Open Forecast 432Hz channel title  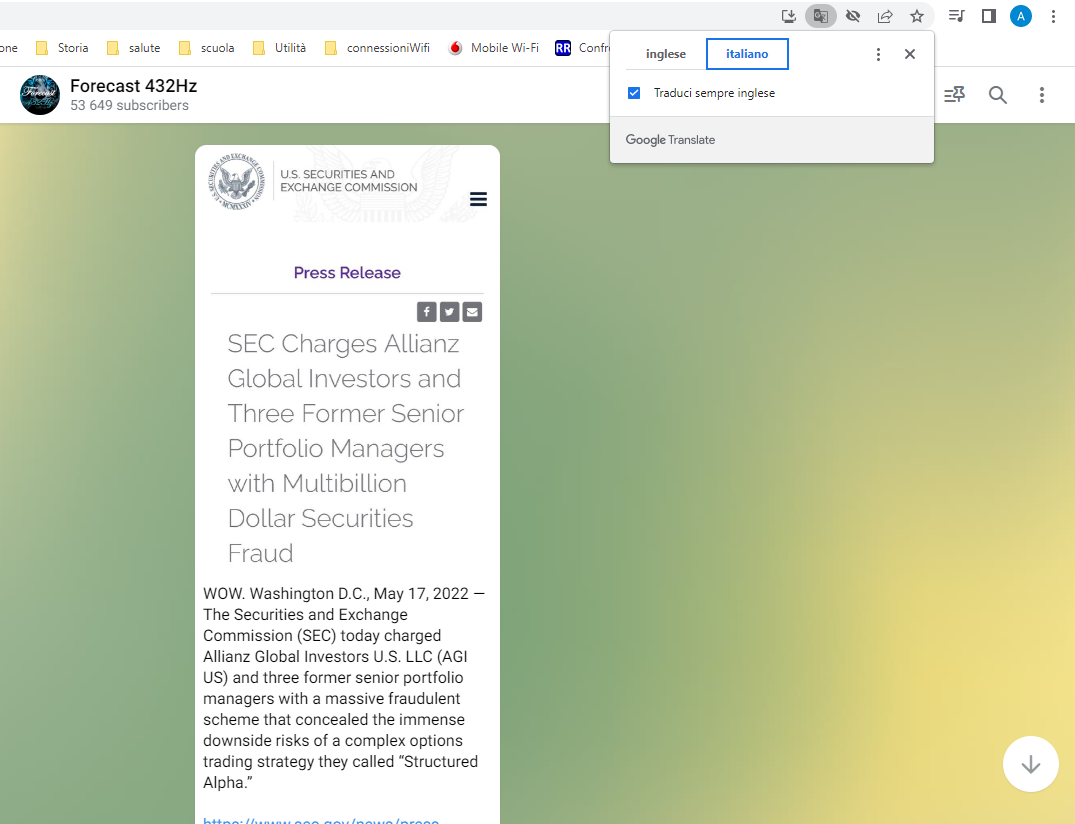point(134,86)
